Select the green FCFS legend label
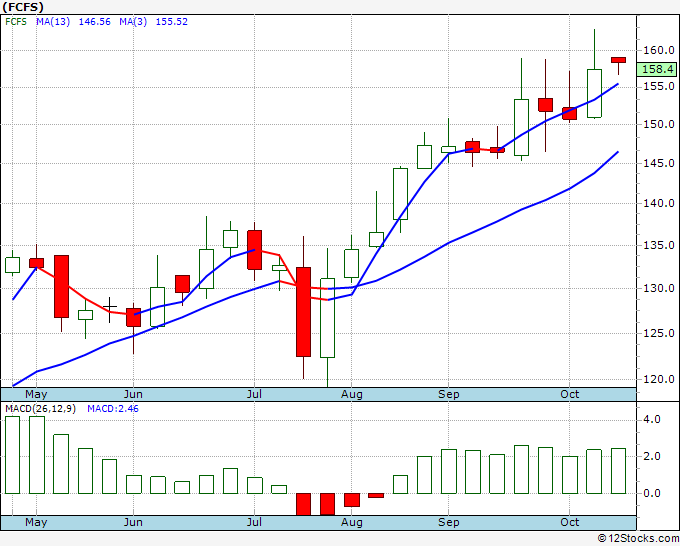This screenshot has height=546, width=680. point(16,22)
